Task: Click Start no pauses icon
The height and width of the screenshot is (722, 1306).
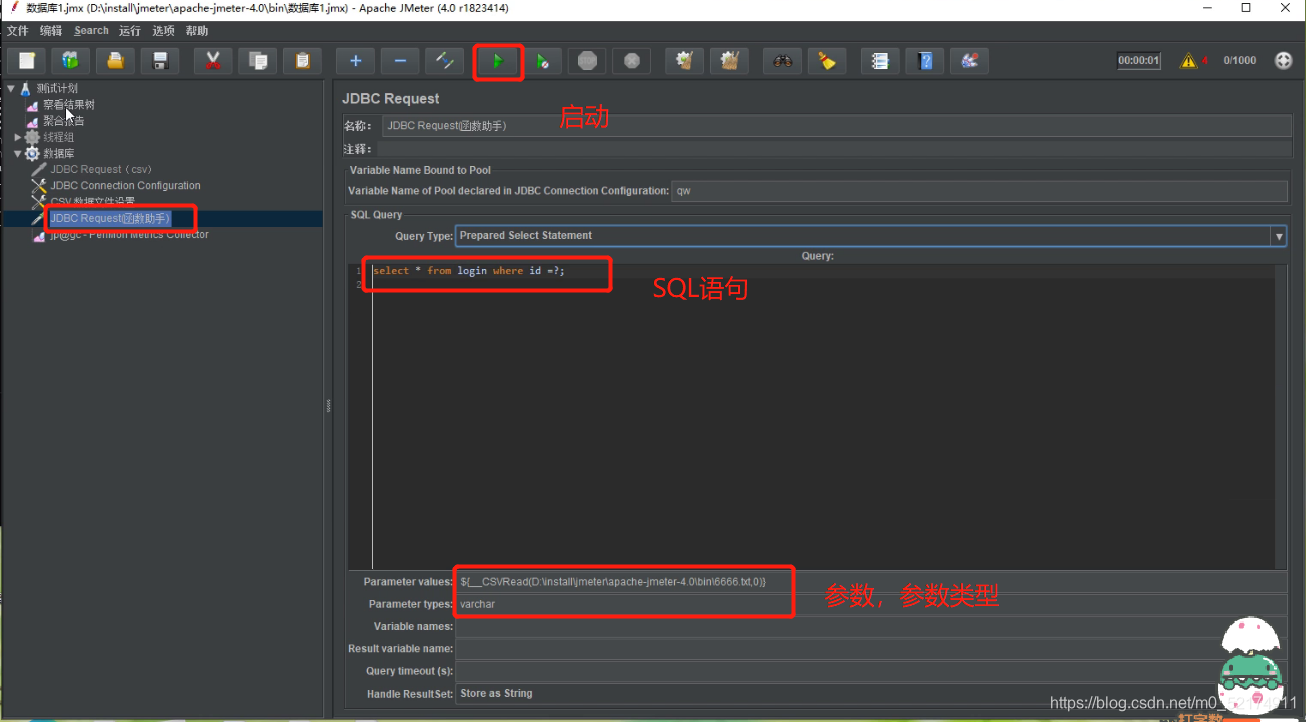Action: coord(542,61)
